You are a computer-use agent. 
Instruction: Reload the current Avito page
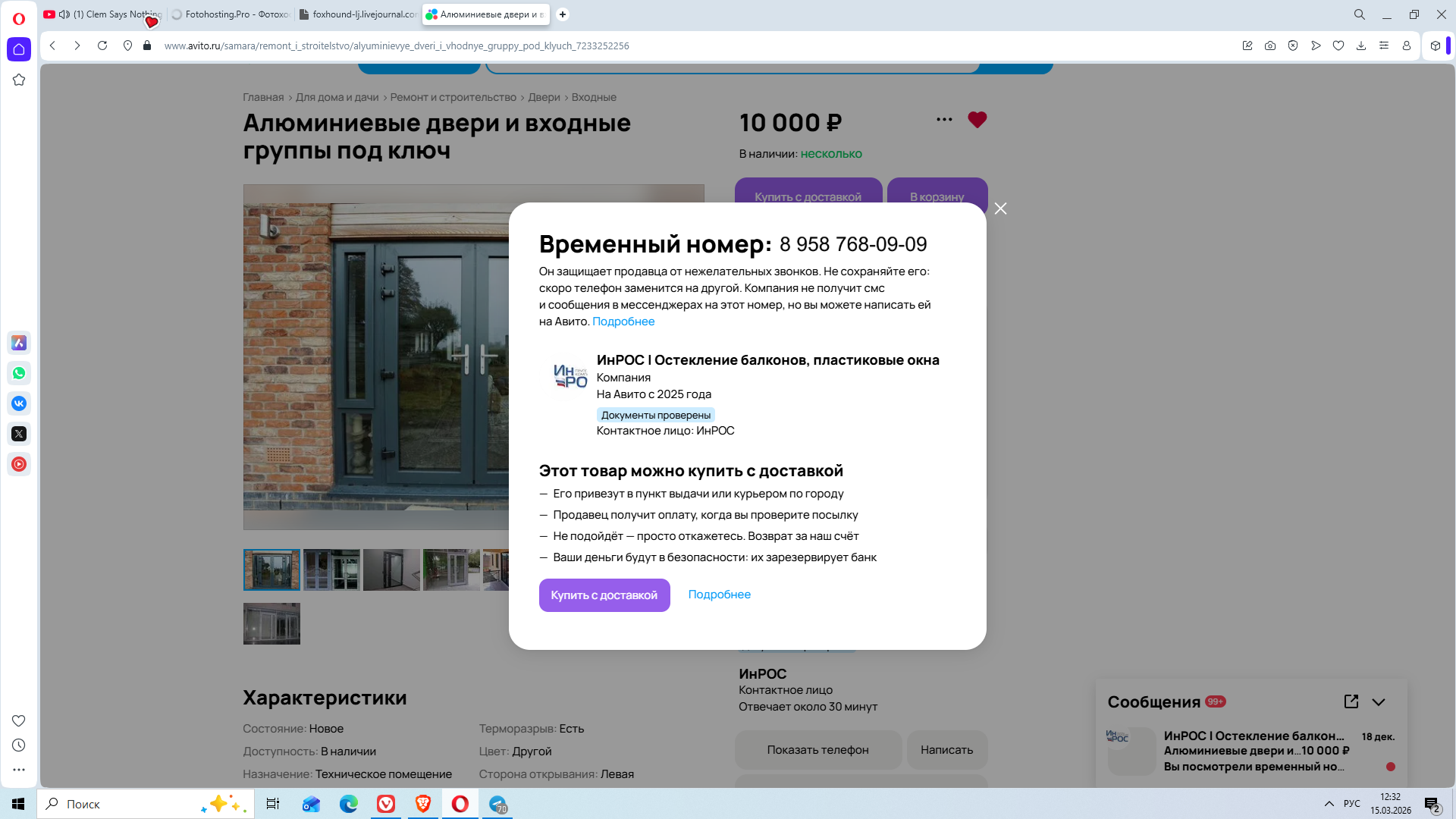click(102, 45)
